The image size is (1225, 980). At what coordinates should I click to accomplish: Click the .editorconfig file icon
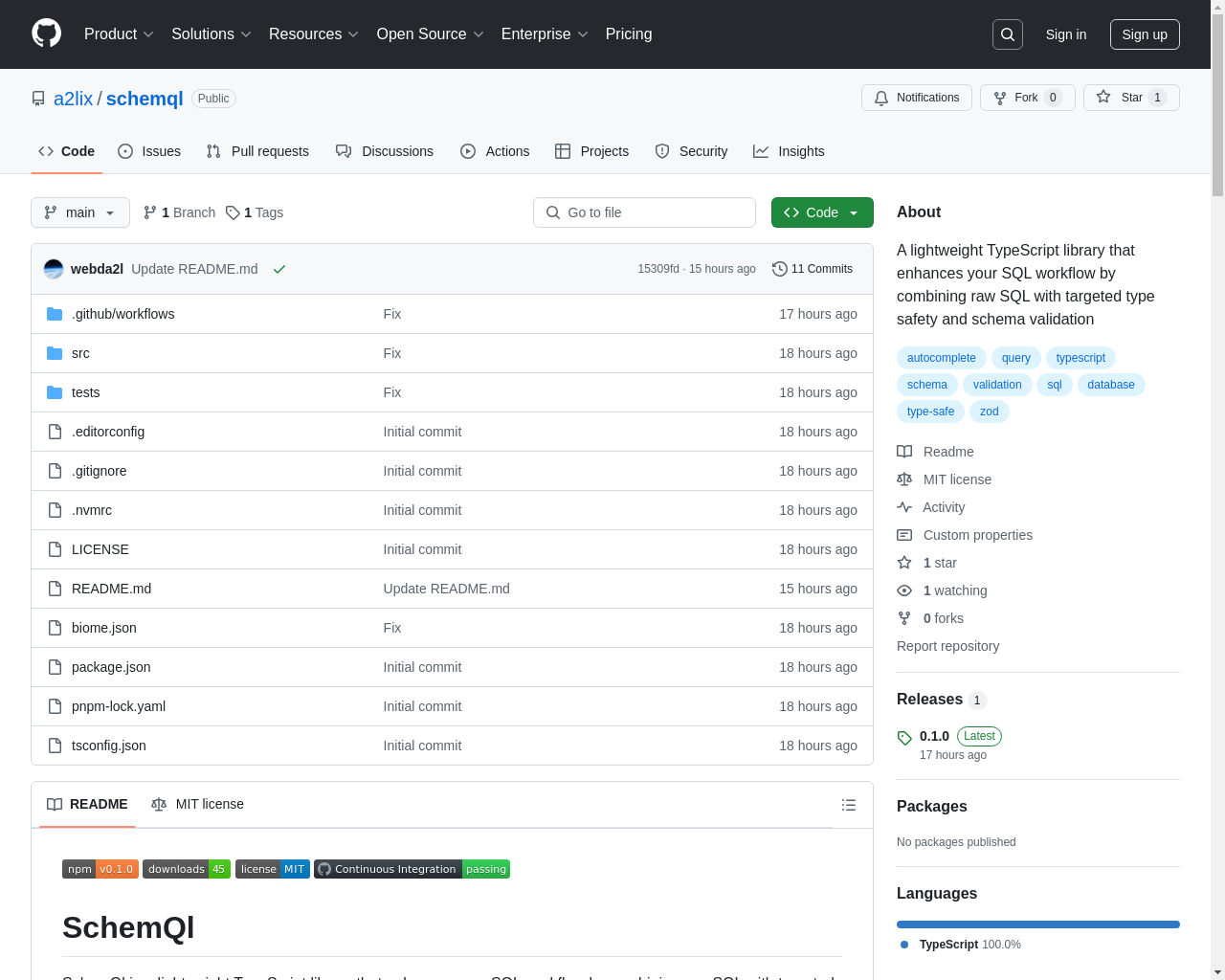pos(55,432)
